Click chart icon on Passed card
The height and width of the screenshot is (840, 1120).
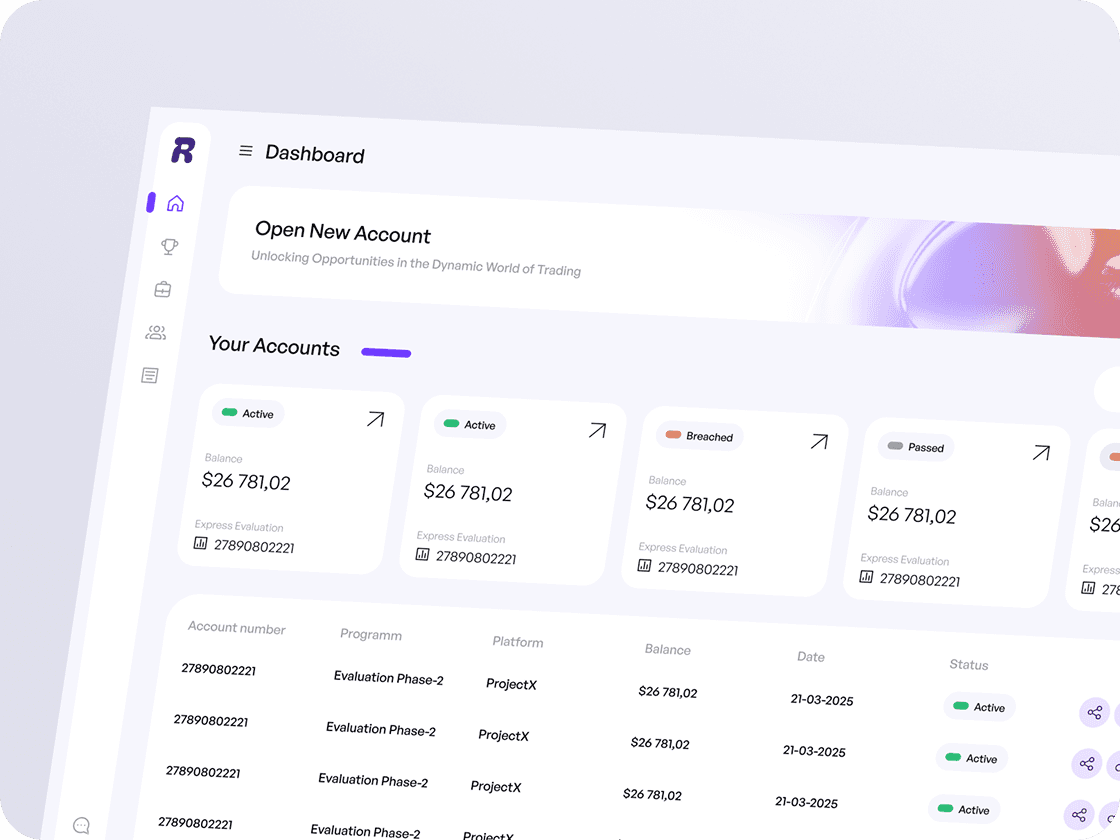pos(866,576)
